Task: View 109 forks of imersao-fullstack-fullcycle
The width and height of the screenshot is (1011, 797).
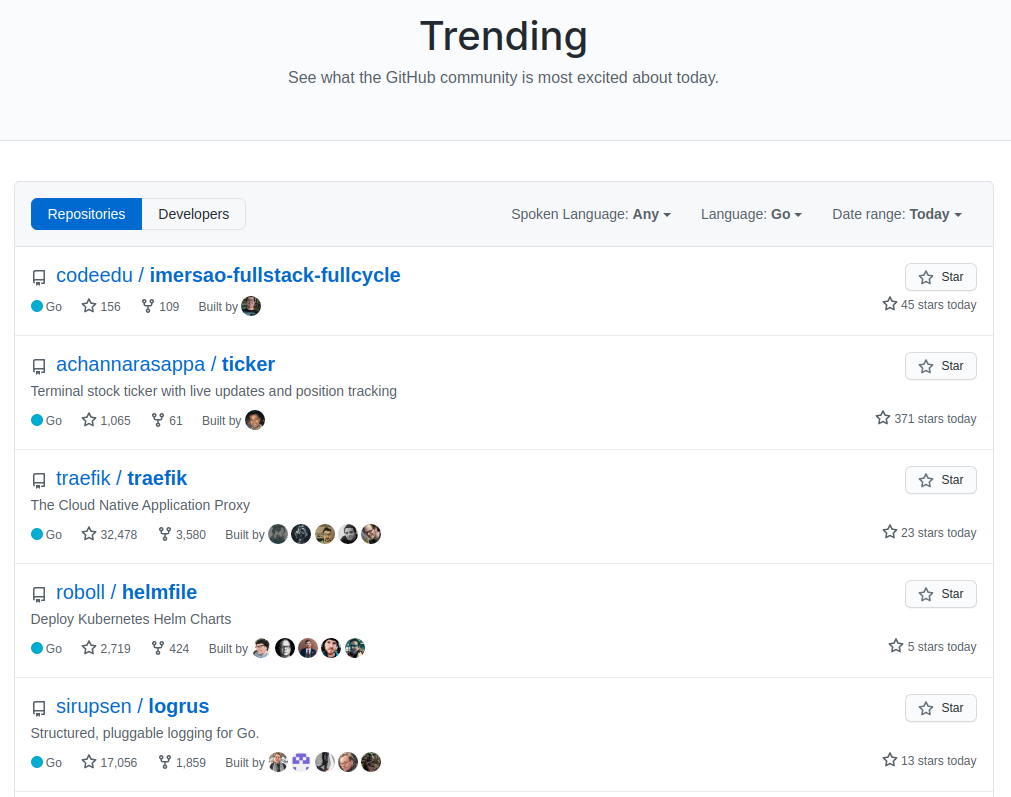Action: [x=161, y=306]
